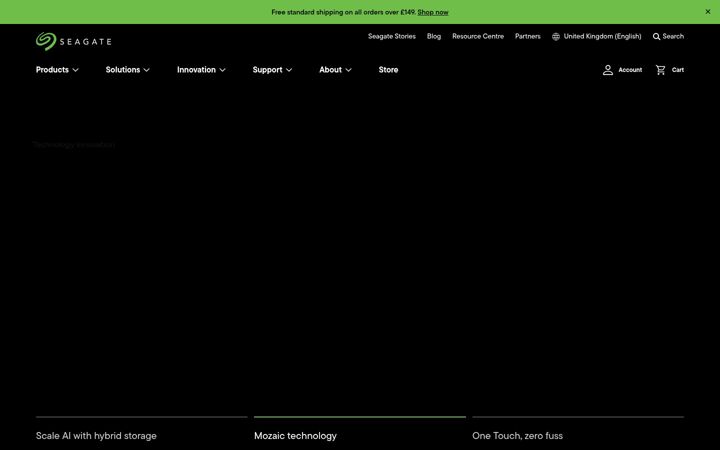
Task: Open Seagate Stories link
Action: pyautogui.click(x=392, y=36)
